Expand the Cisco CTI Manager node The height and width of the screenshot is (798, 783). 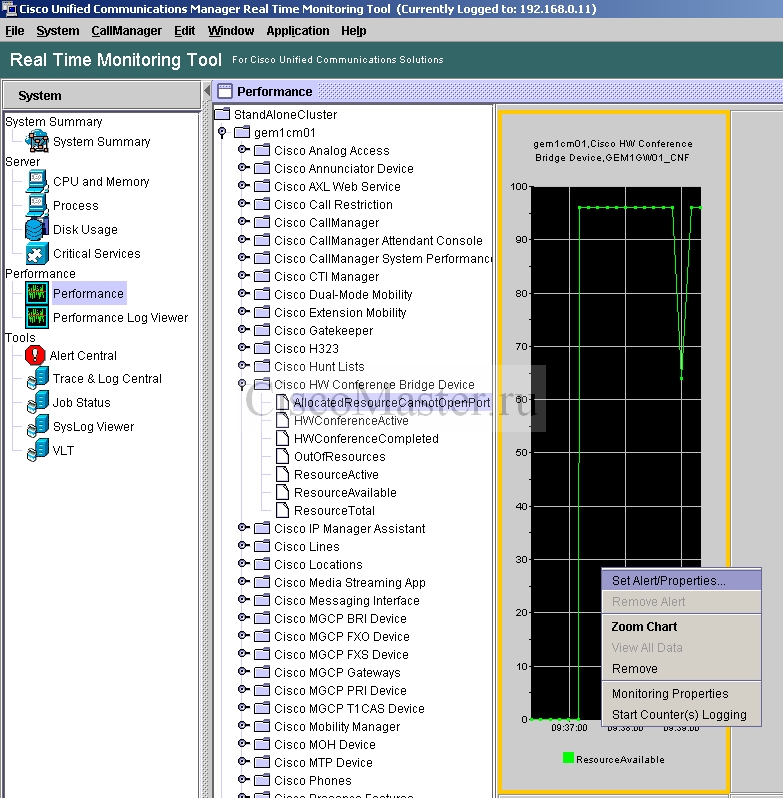coord(244,275)
